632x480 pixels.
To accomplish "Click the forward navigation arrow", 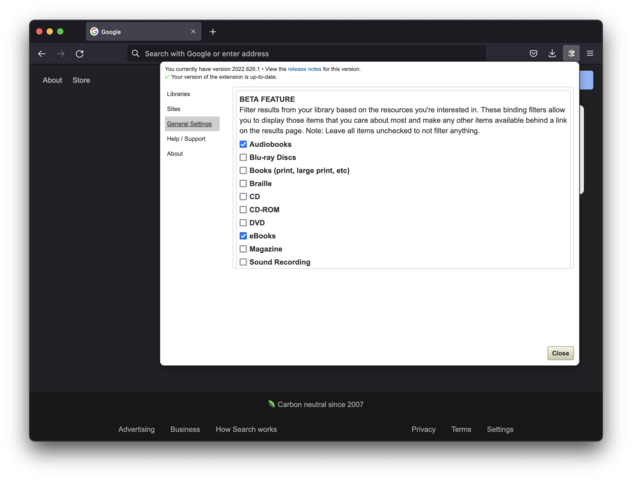I will pos(60,54).
